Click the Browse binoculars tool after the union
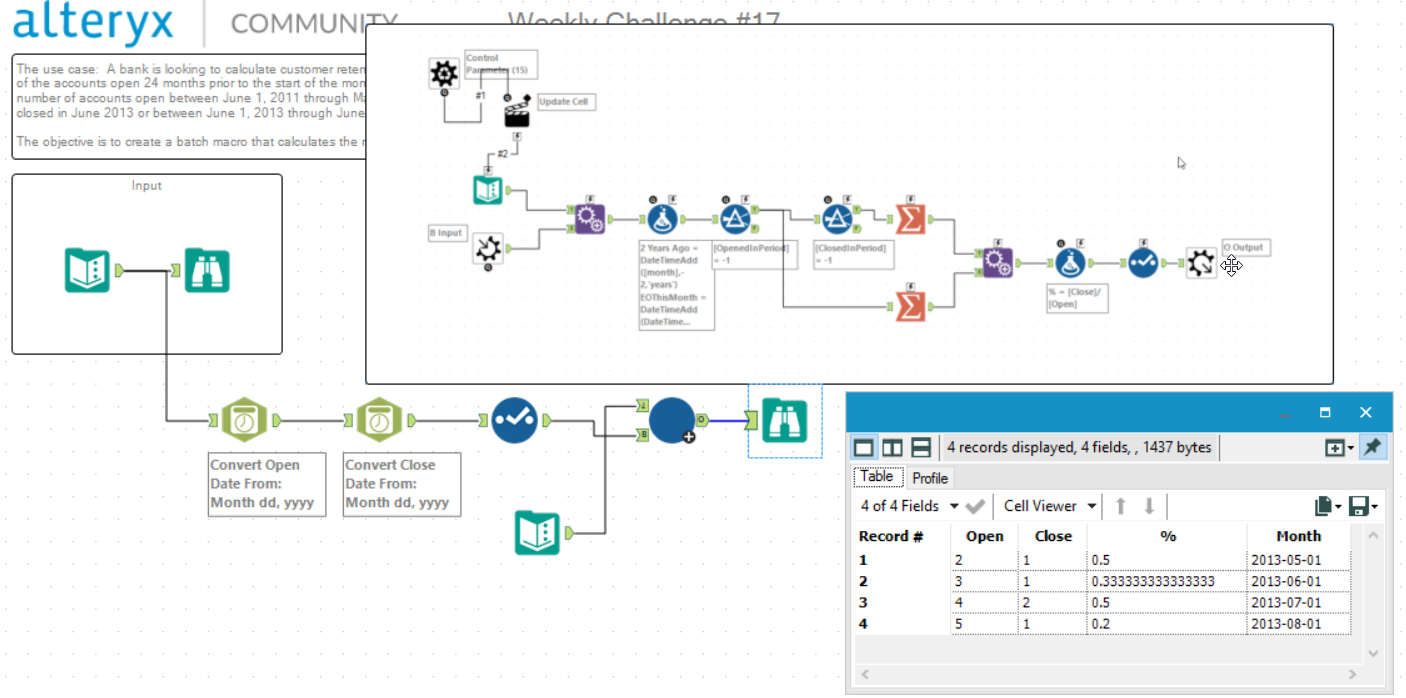The image size is (1406, 698). (x=784, y=420)
